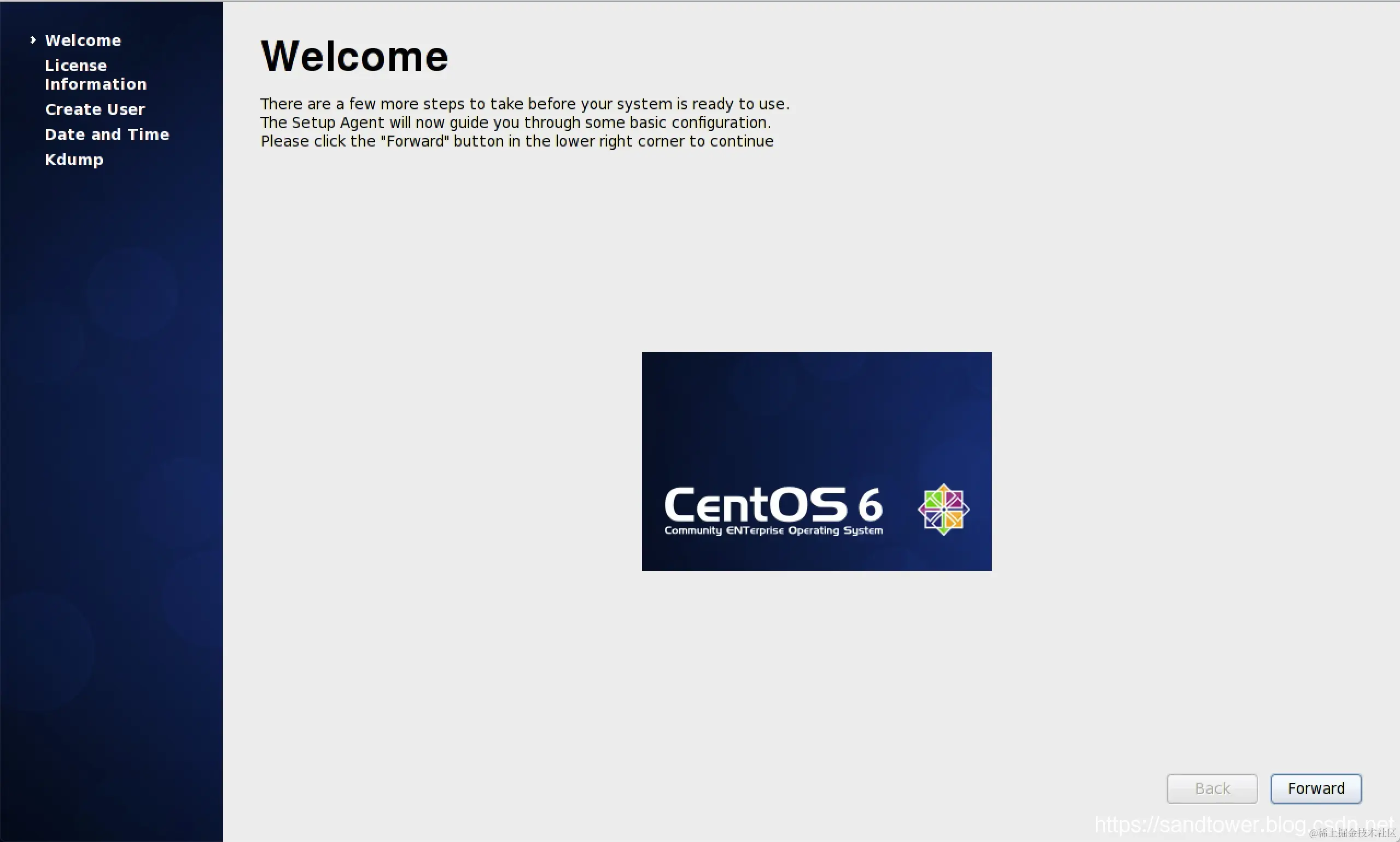Select the Welcome step in sidebar
The height and width of the screenshot is (842, 1400).
(83, 40)
